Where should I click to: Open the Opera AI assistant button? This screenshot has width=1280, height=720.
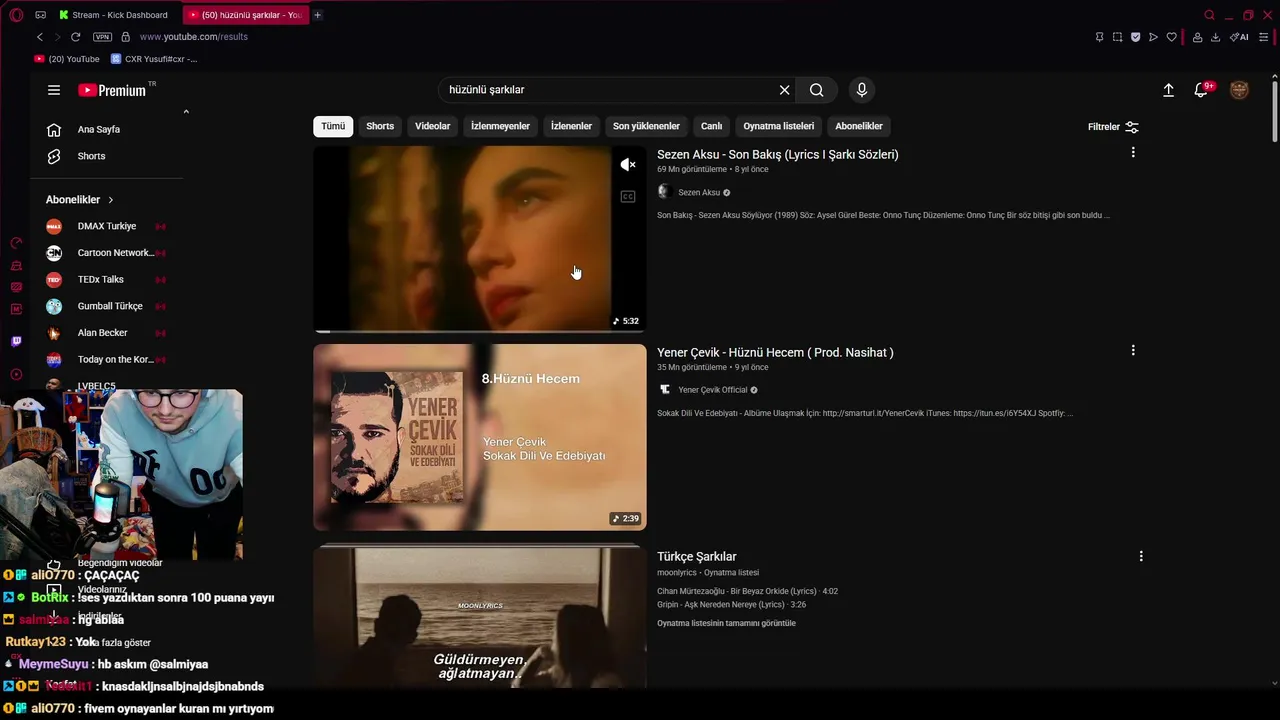(x=1240, y=37)
